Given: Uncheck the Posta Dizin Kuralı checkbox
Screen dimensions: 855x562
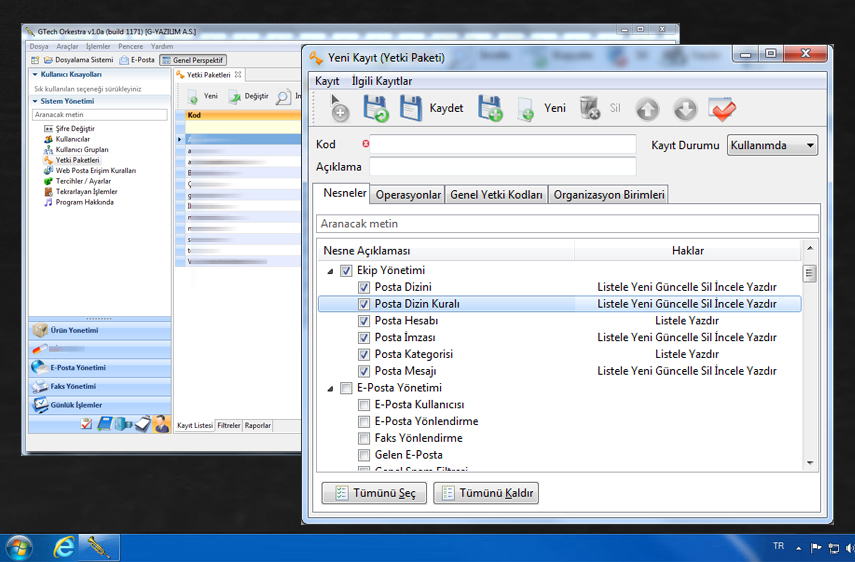Looking at the screenshot, I should tap(364, 304).
